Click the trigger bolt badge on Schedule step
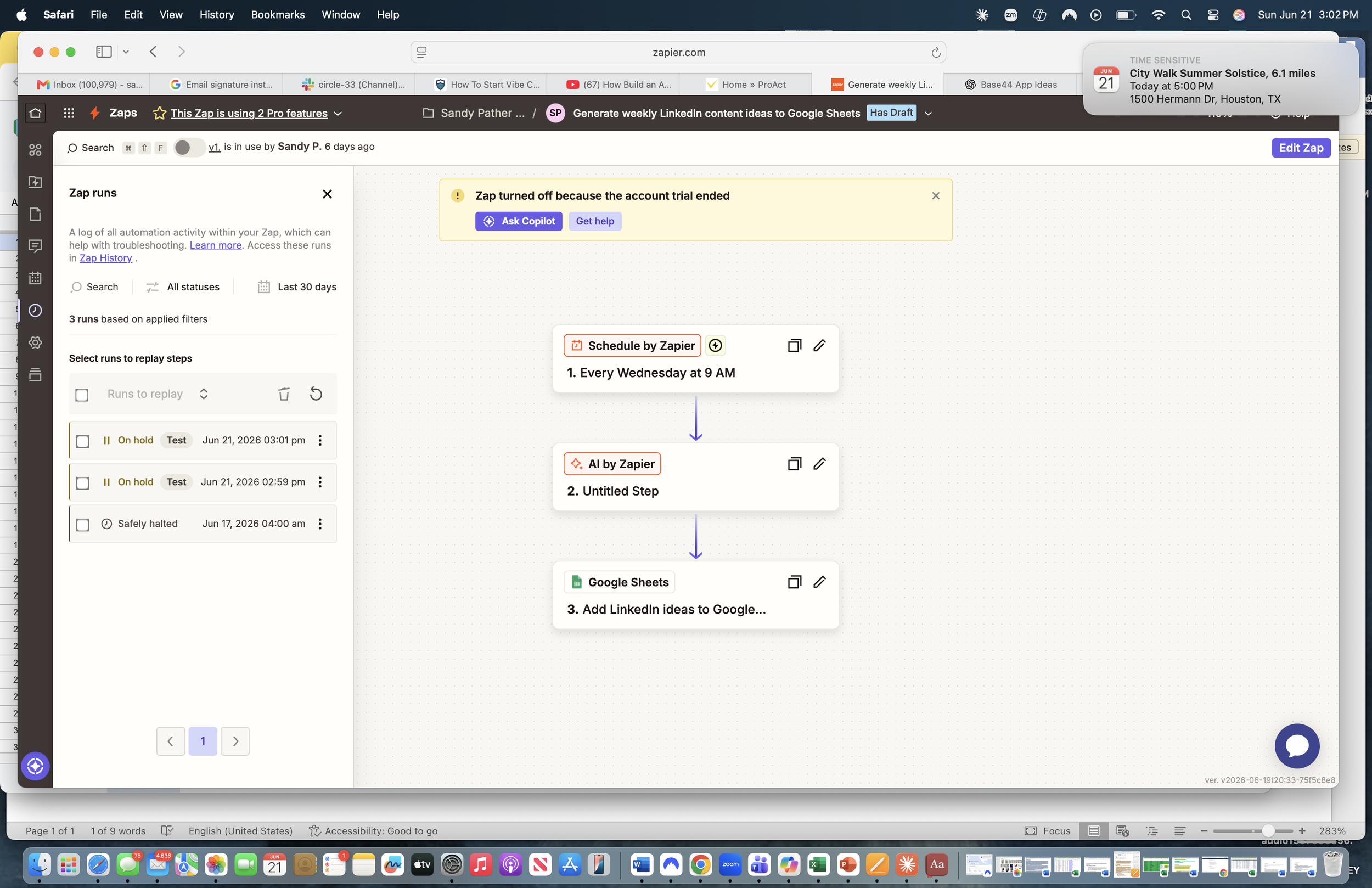 point(716,345)
